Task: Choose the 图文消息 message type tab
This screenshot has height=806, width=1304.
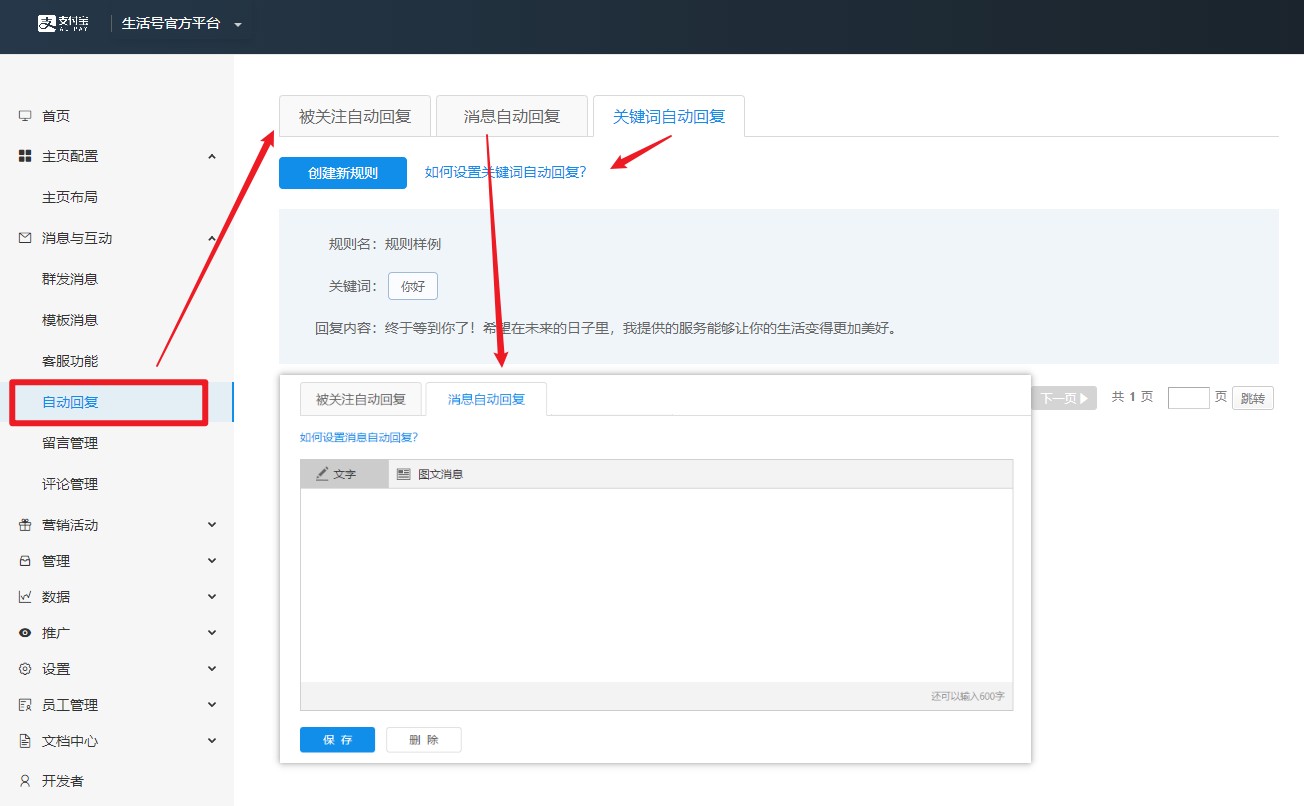Action: 430,474
